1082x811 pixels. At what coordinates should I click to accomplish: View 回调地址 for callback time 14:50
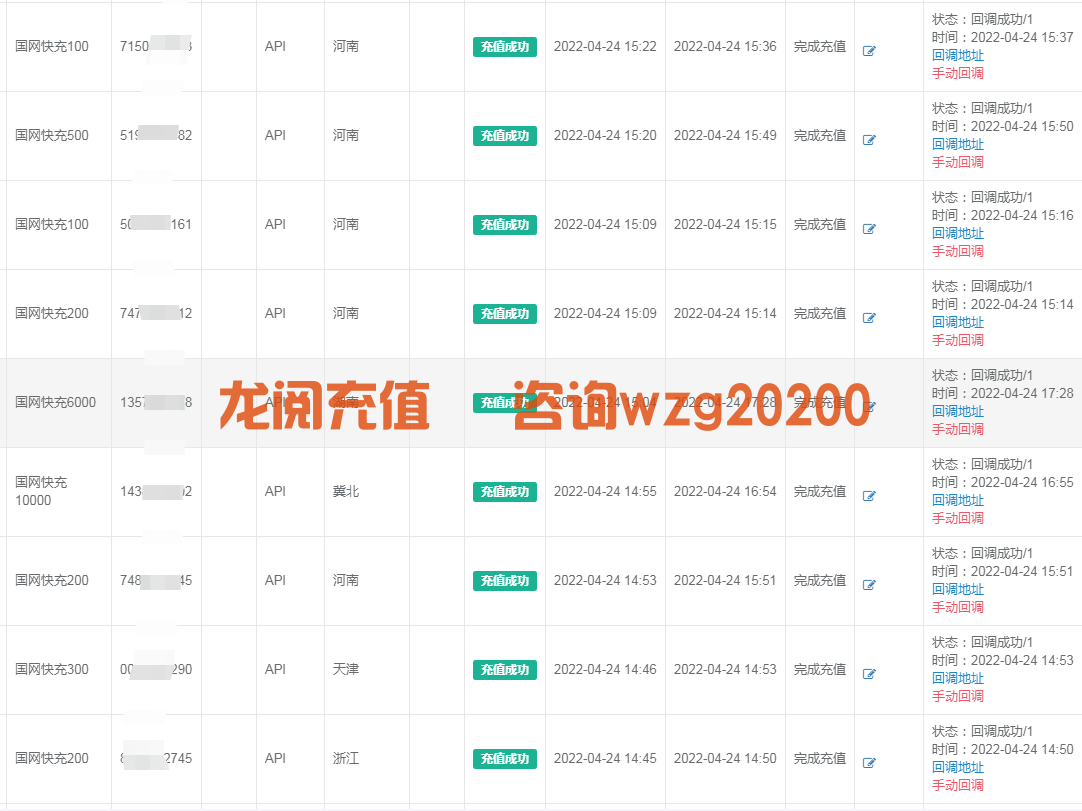pos(958,768)
